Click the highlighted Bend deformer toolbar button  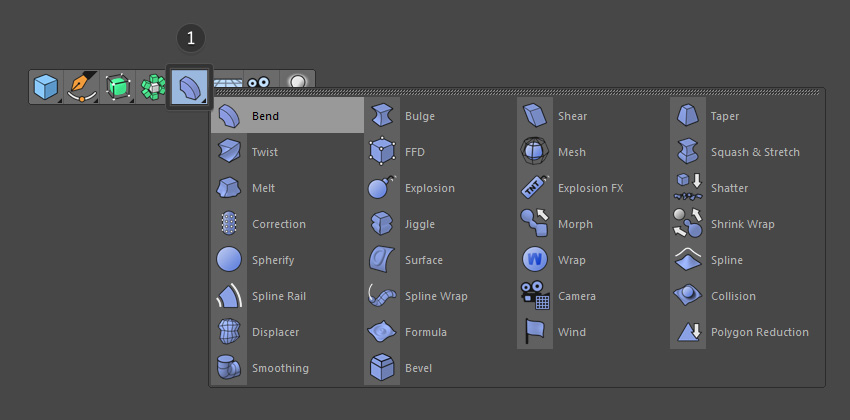tap(189, 88)
